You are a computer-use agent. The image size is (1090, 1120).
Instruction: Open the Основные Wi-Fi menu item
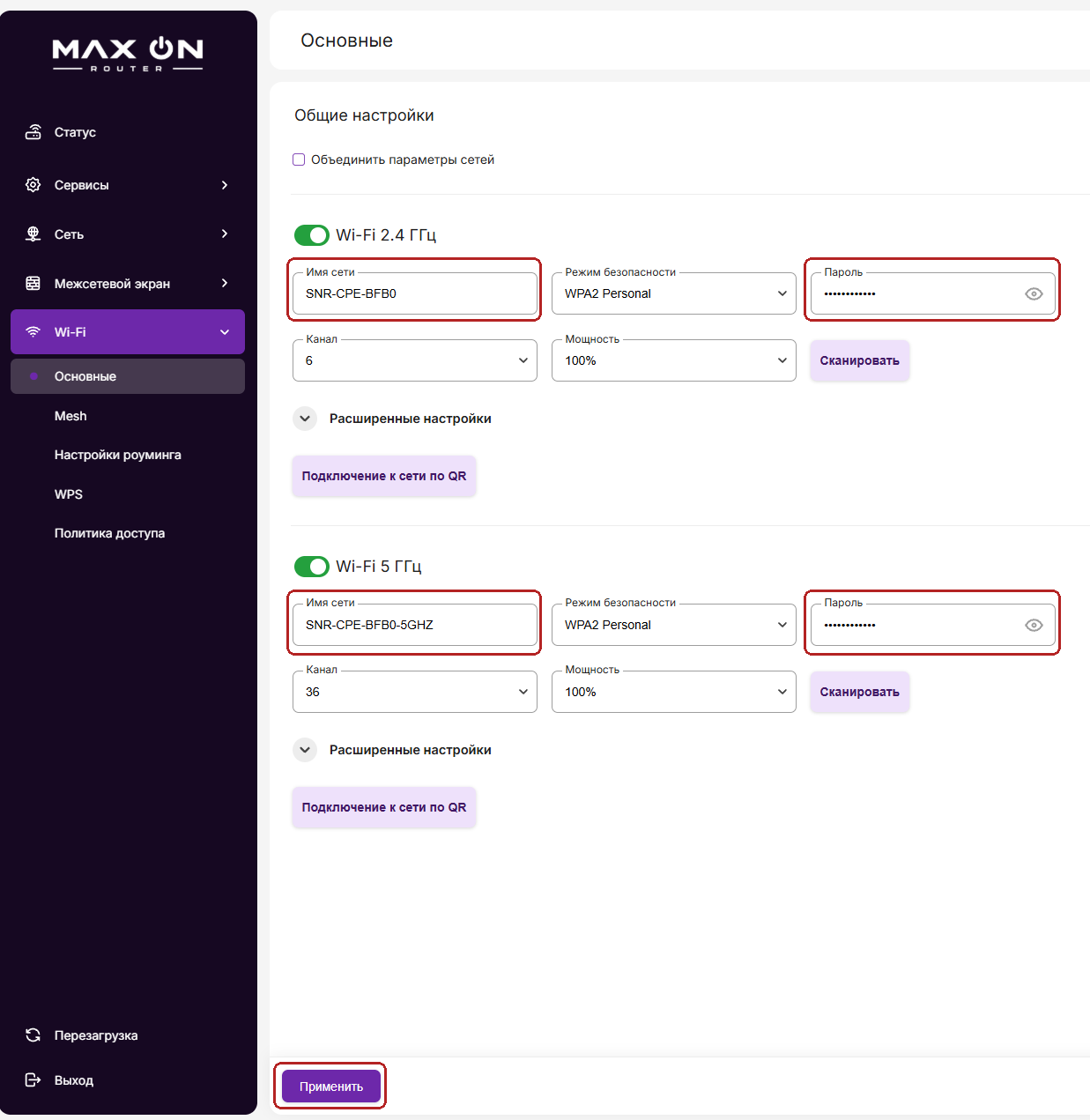pyautogui.click(x=128, y=376)
